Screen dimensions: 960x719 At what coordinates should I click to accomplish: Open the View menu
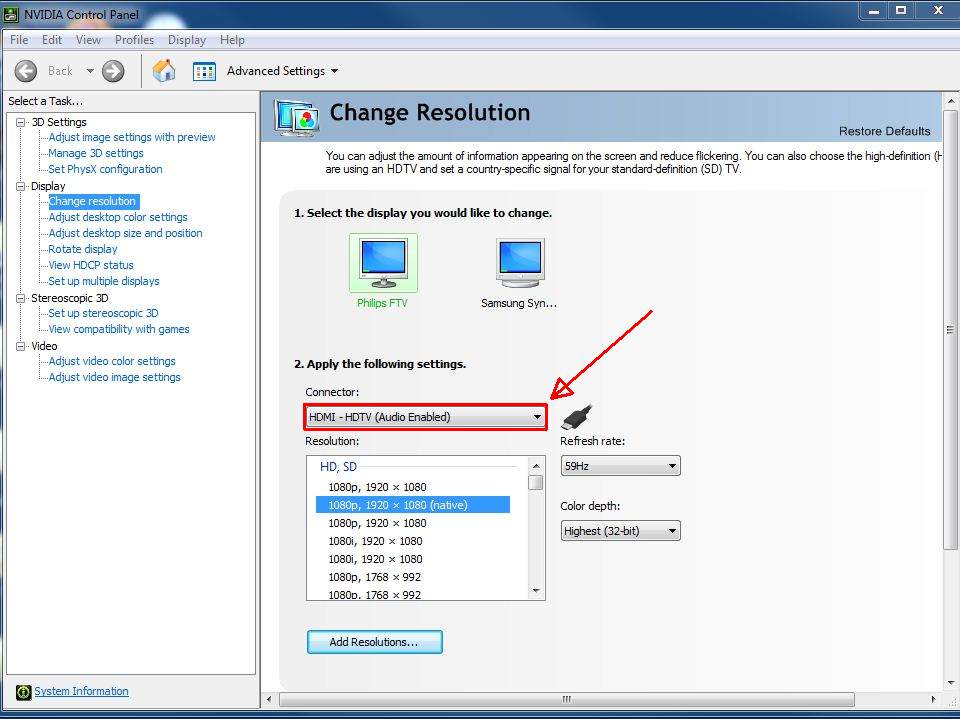[88, 40]
